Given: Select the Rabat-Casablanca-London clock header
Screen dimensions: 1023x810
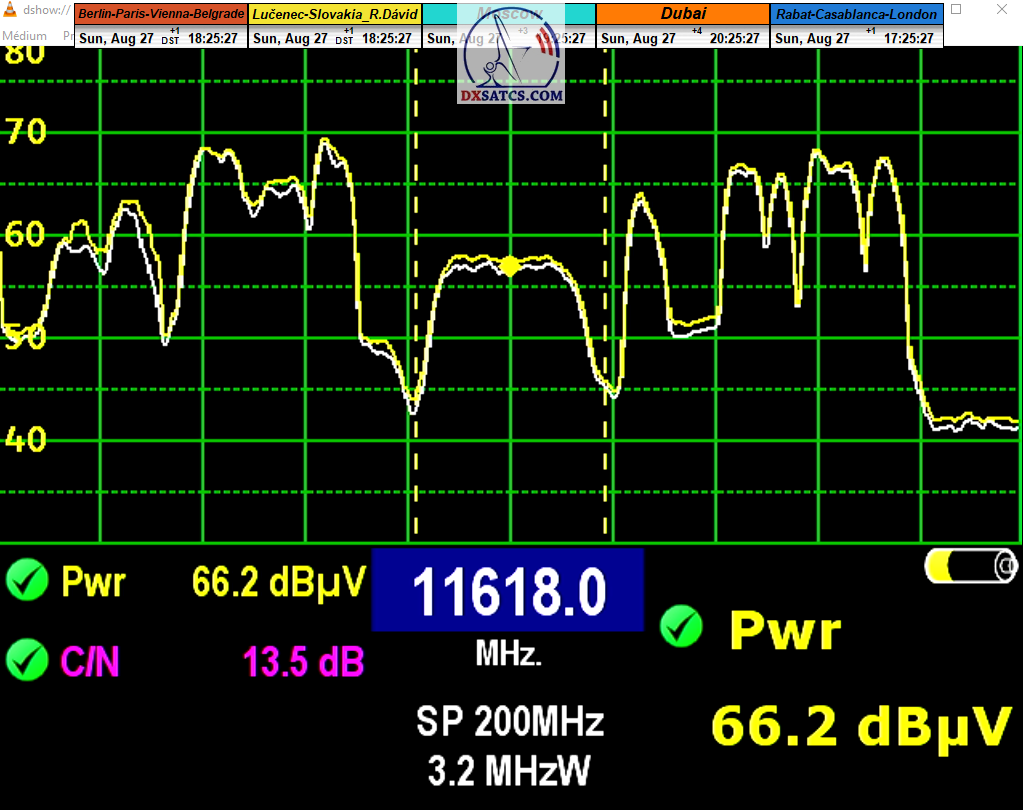Looking at the screenshot, I should [856, 14].
